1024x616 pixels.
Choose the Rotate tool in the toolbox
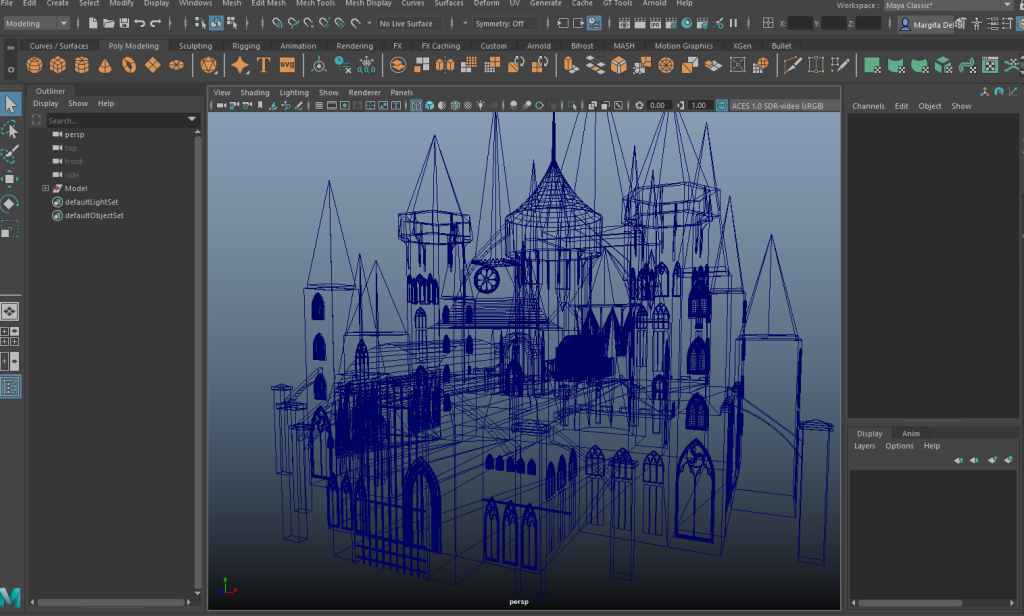coord(10,203)
